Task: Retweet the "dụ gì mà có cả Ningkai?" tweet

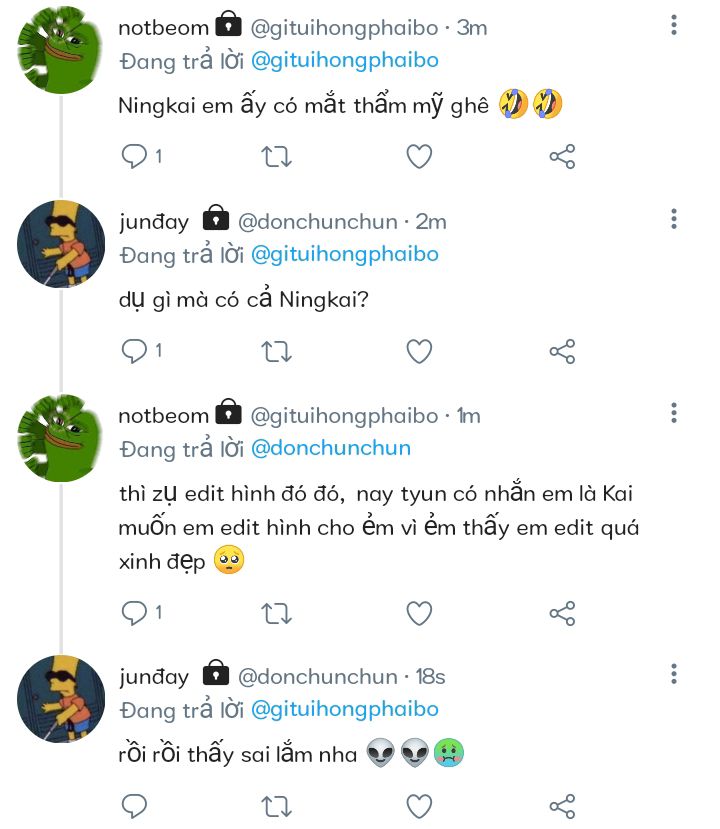Action: [276, 351]
